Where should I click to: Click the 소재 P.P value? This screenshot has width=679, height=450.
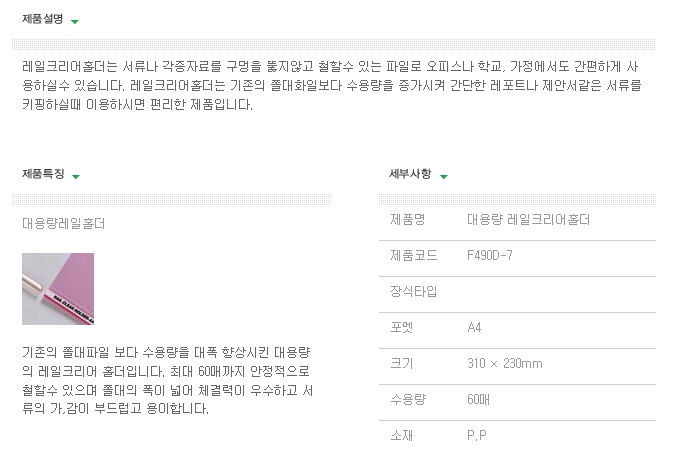477,435
